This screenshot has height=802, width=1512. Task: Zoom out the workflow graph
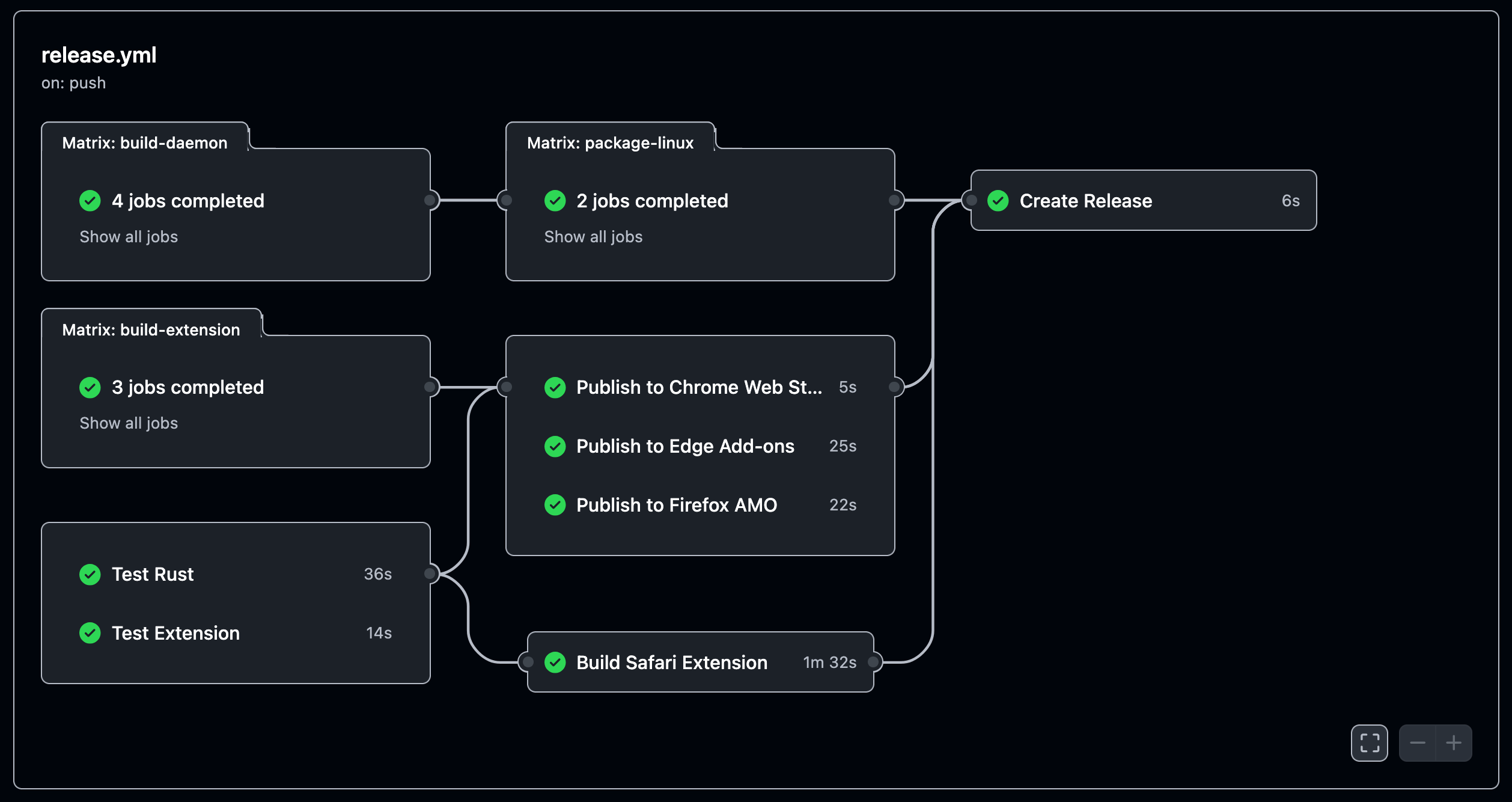click(1418, 743)
